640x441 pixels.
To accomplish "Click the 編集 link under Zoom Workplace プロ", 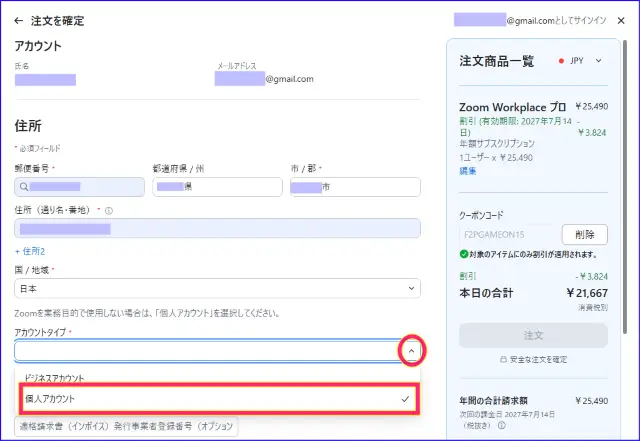I will point(468,171).
